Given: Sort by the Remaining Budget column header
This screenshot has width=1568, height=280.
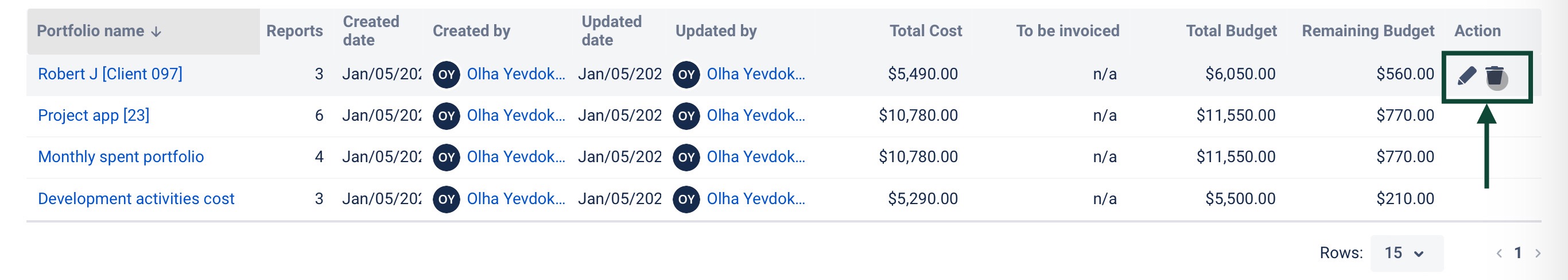Looking at the screenshot, I should click(x=1368, y=31).
